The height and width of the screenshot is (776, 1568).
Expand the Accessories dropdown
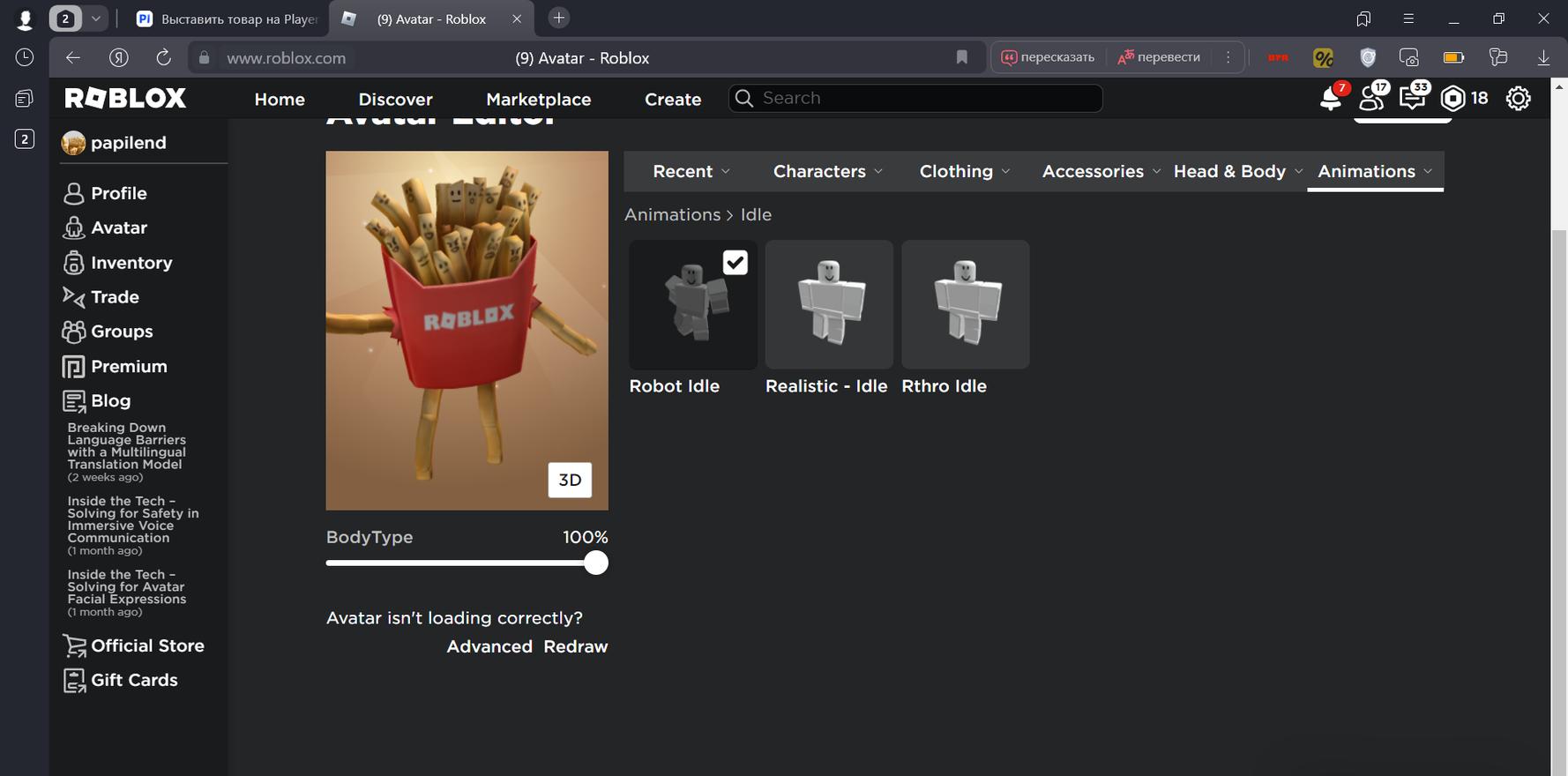pyautogui.click(x=1101, y=171)
